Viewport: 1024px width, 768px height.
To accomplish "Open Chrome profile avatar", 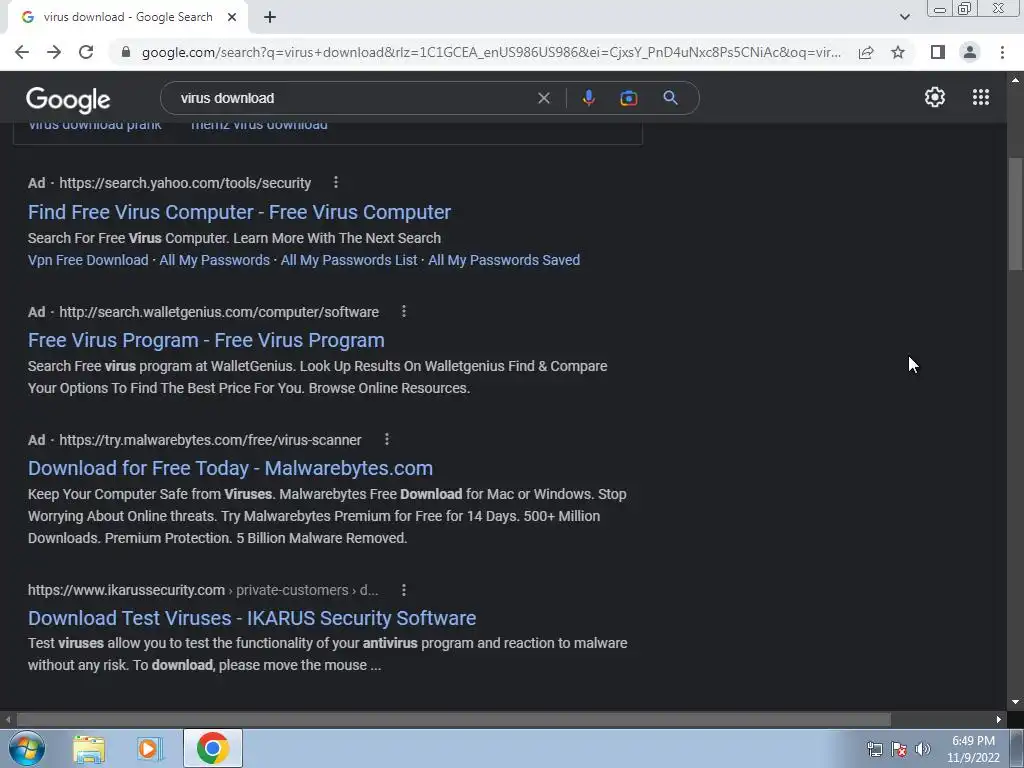I will pos(970,52).
